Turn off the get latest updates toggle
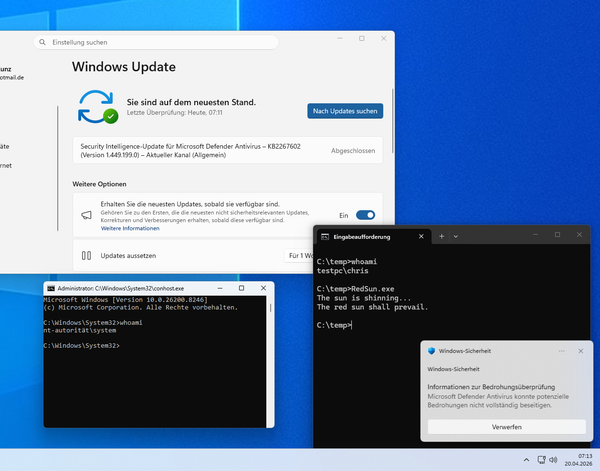 coord(365,215)
